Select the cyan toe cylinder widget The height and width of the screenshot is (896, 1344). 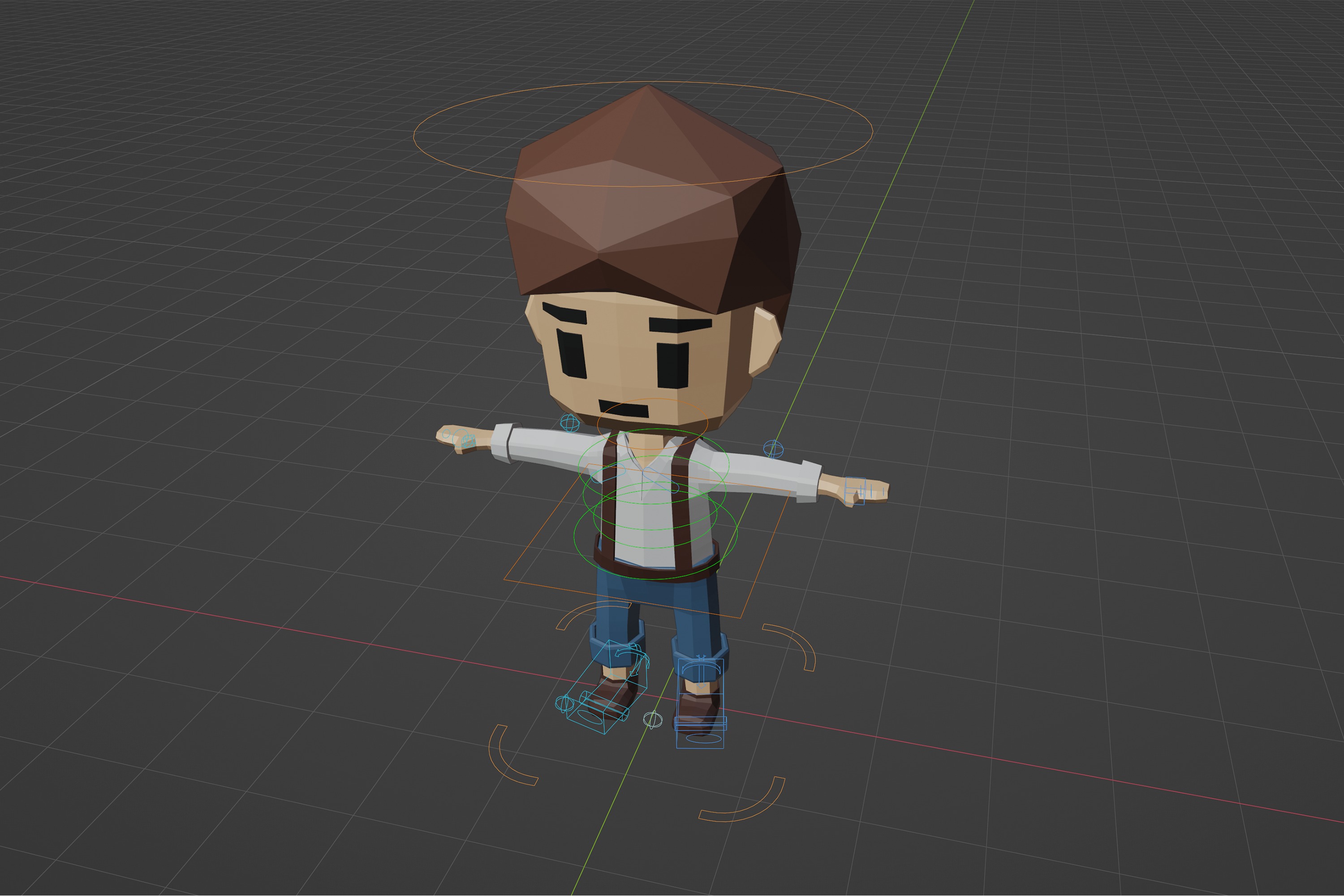coord(604,707)
